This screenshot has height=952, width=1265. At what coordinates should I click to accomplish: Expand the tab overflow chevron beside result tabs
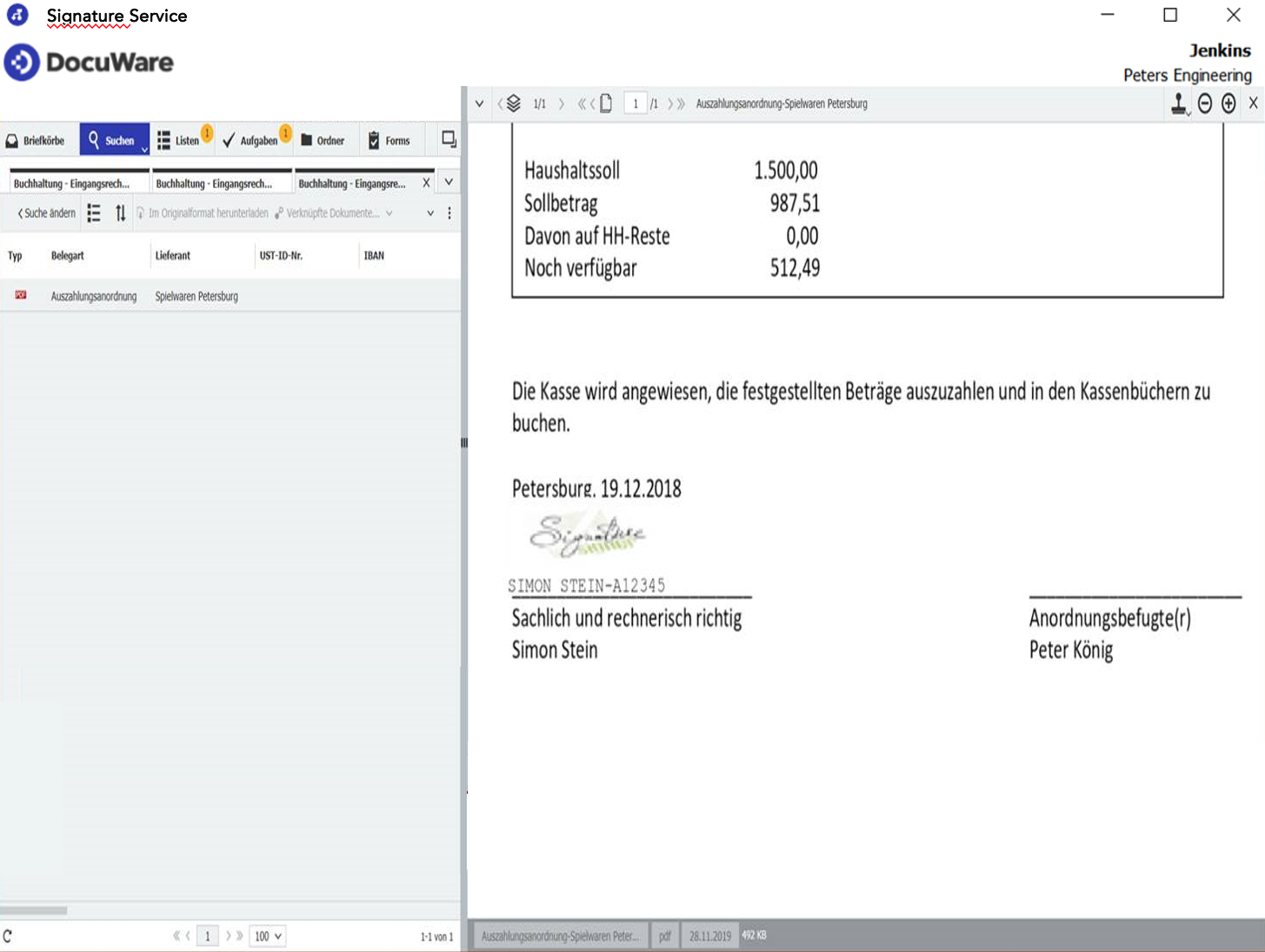coord(449,183)
